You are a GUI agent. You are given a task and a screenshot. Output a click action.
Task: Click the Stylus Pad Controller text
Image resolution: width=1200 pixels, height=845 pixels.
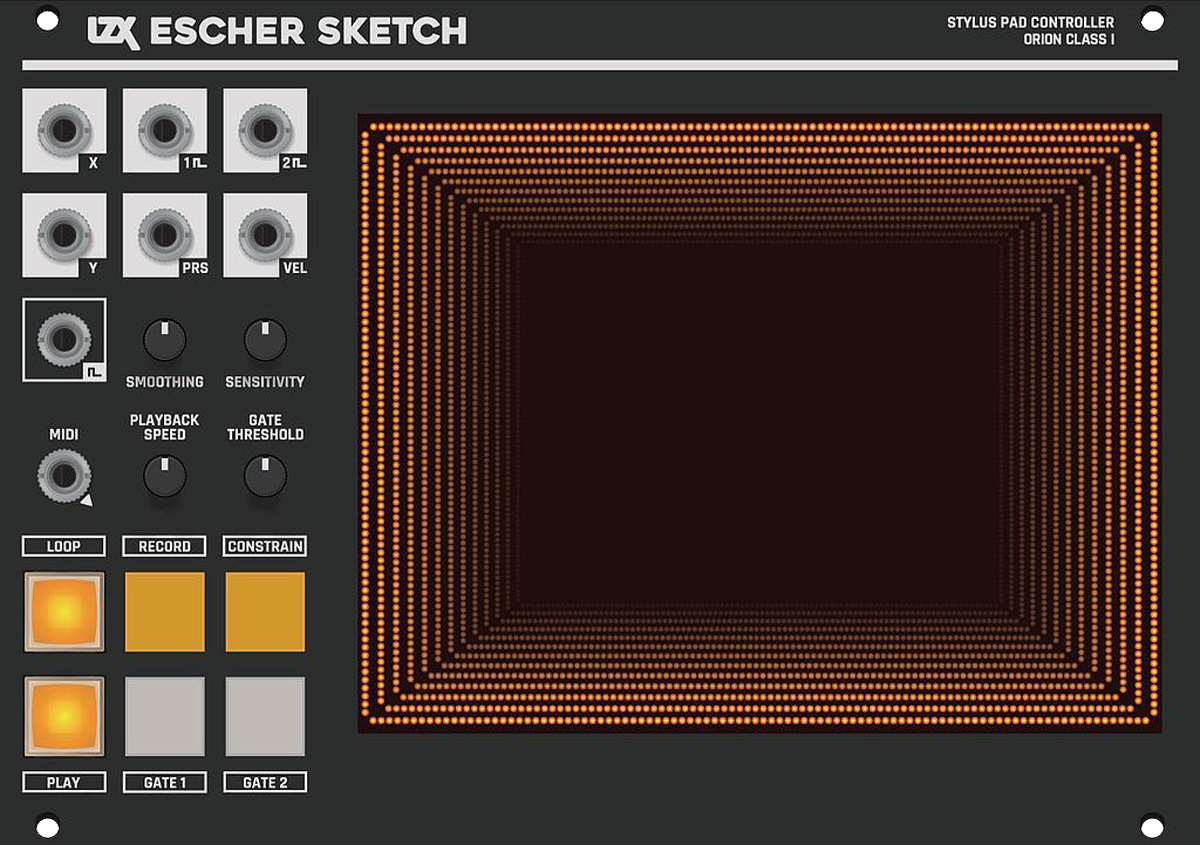(x=1031, y=22)
